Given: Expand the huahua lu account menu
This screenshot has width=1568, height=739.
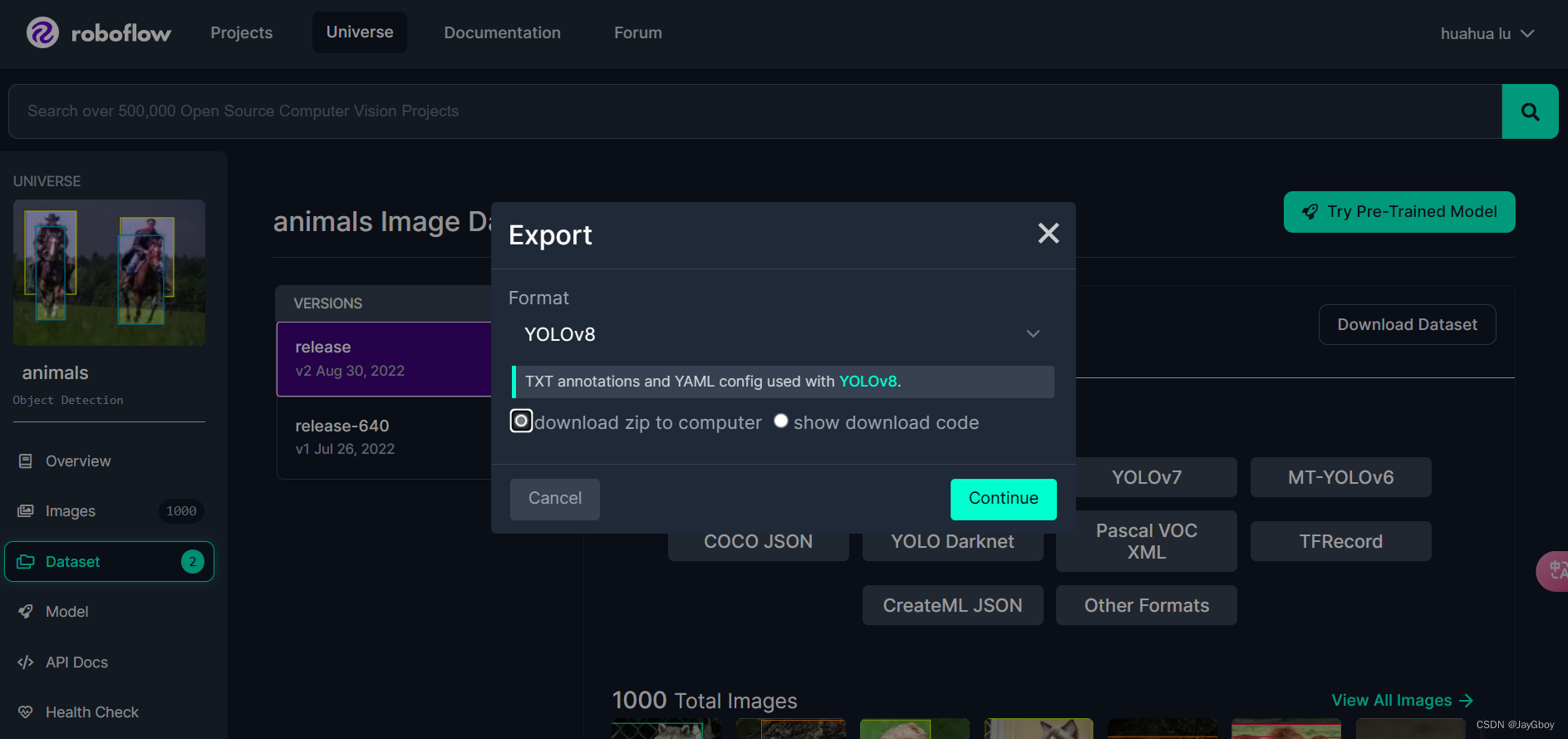Looking at the screenshot, I should (x=1487, y=33).
